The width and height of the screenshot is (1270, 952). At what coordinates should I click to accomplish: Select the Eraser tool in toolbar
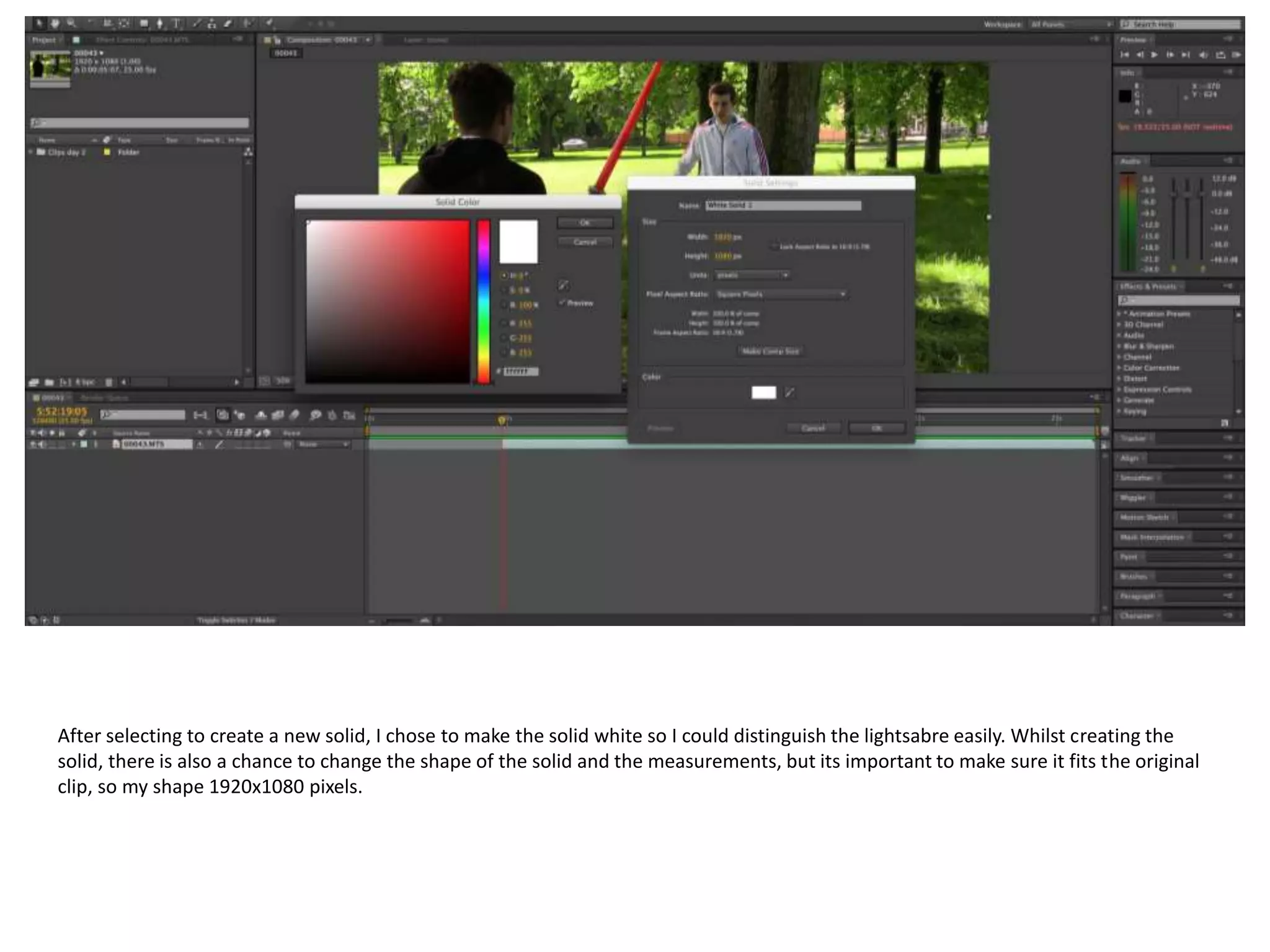tap(228, 24)
